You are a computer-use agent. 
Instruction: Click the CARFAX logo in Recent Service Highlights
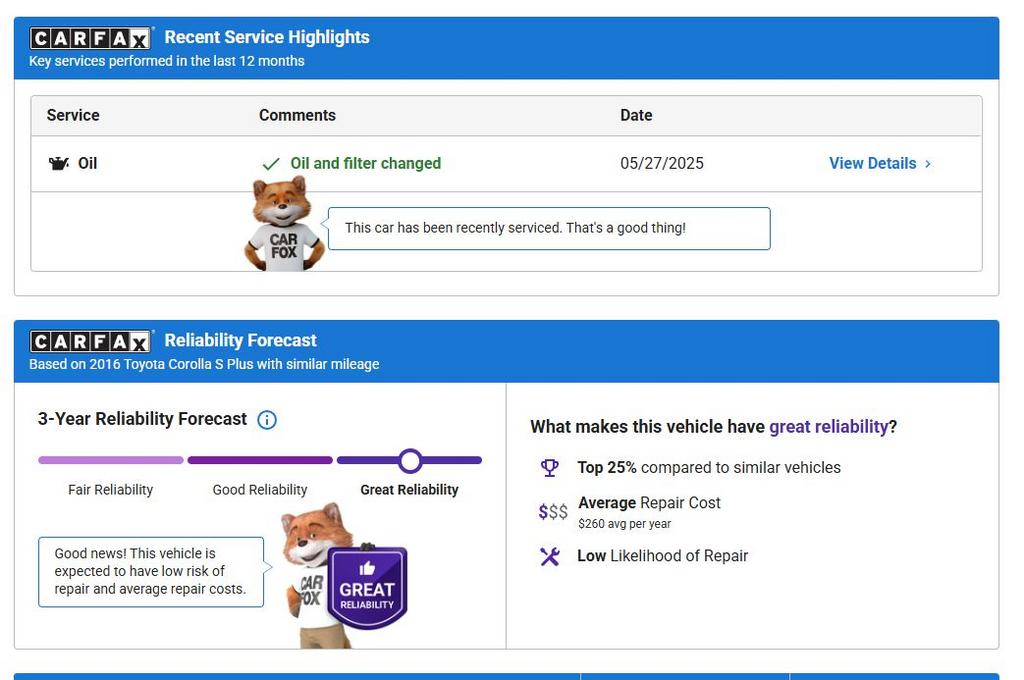tap(90, 38)
